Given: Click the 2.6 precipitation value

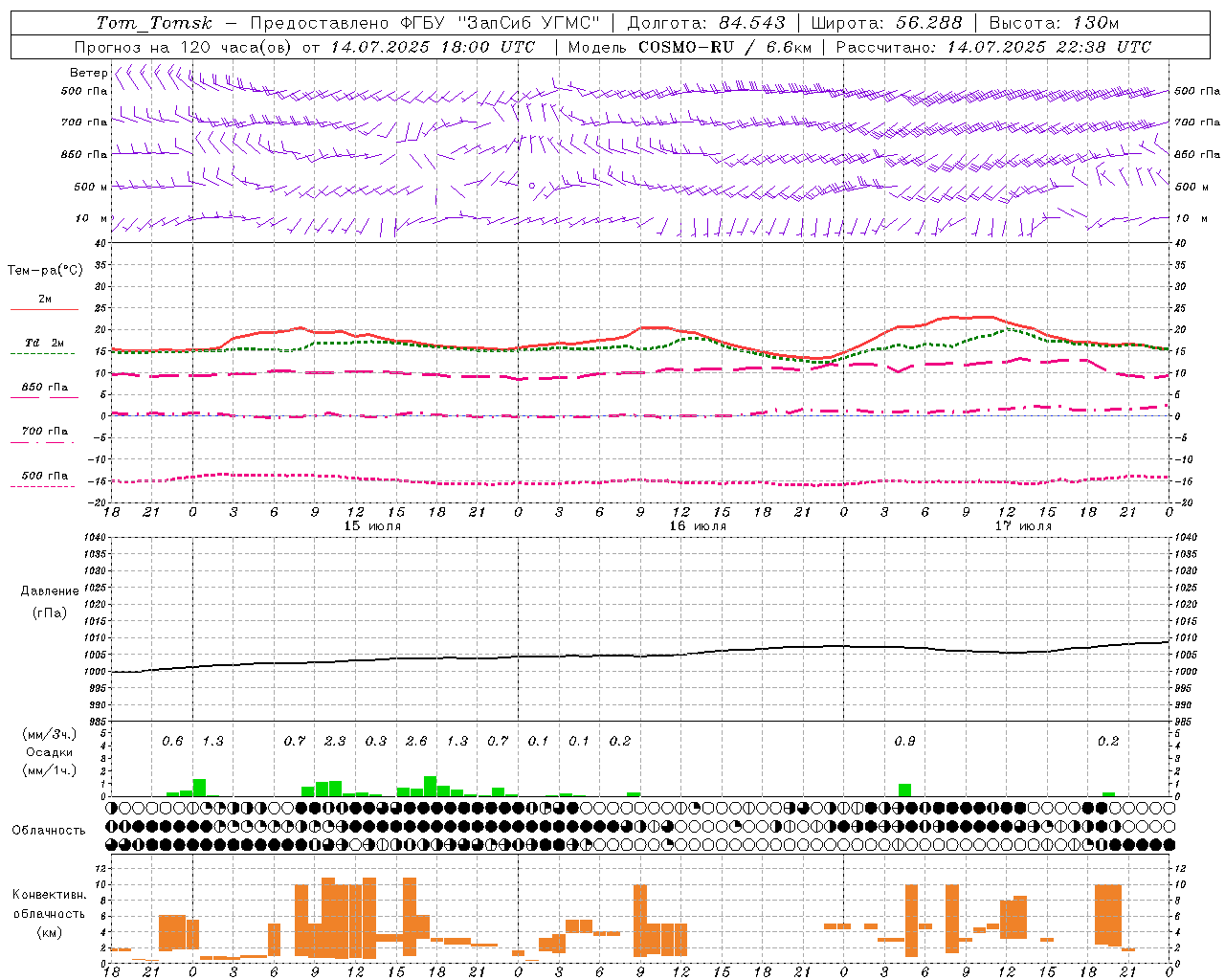Looking at the screenshot, I should (416, 742).
